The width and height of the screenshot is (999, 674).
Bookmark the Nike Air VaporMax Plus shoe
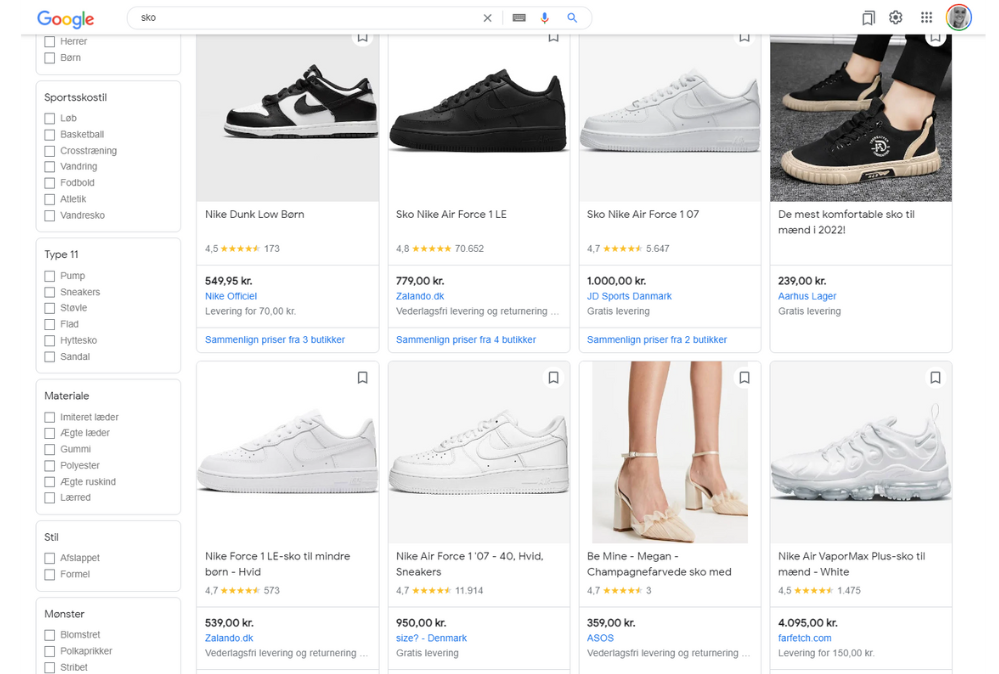click(x=935, y=378)
